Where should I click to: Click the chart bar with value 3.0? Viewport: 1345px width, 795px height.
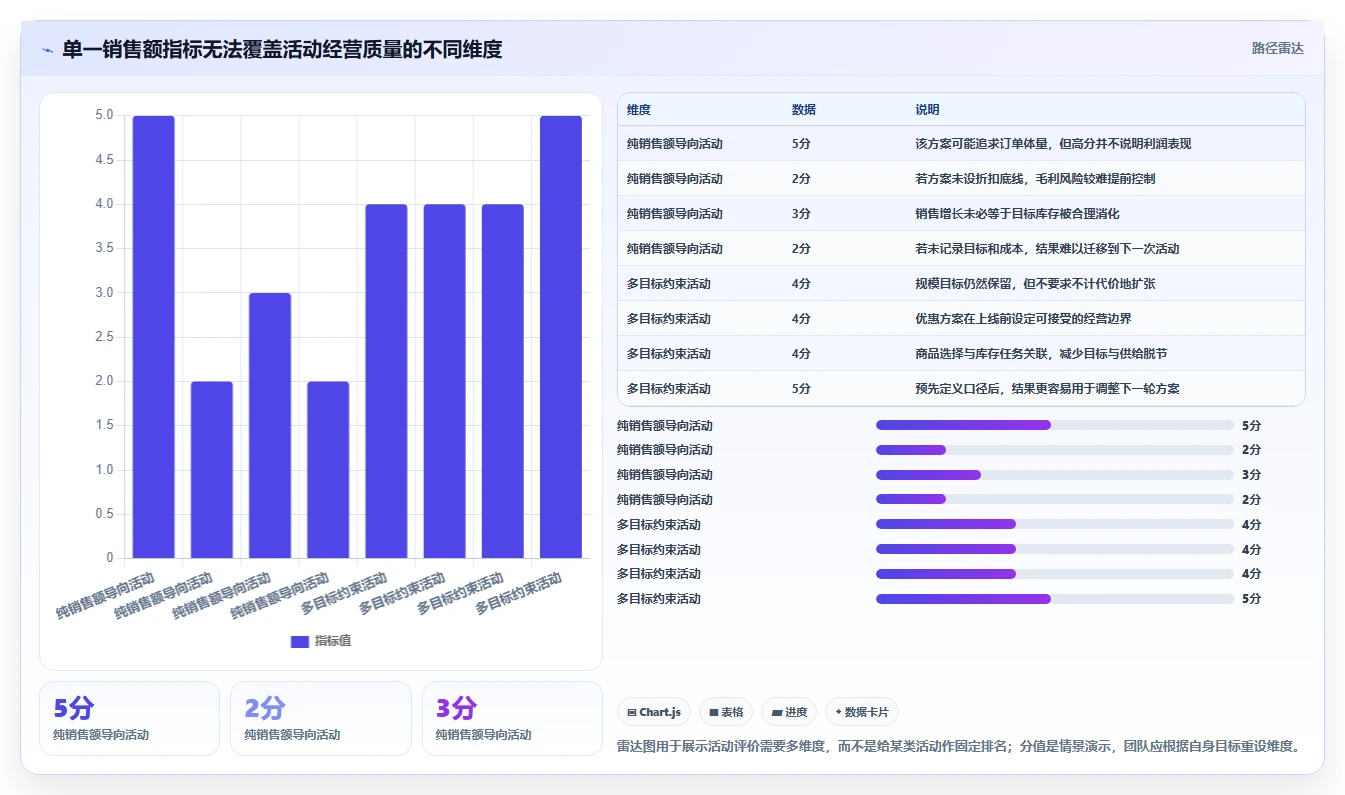tap(270, 425)
